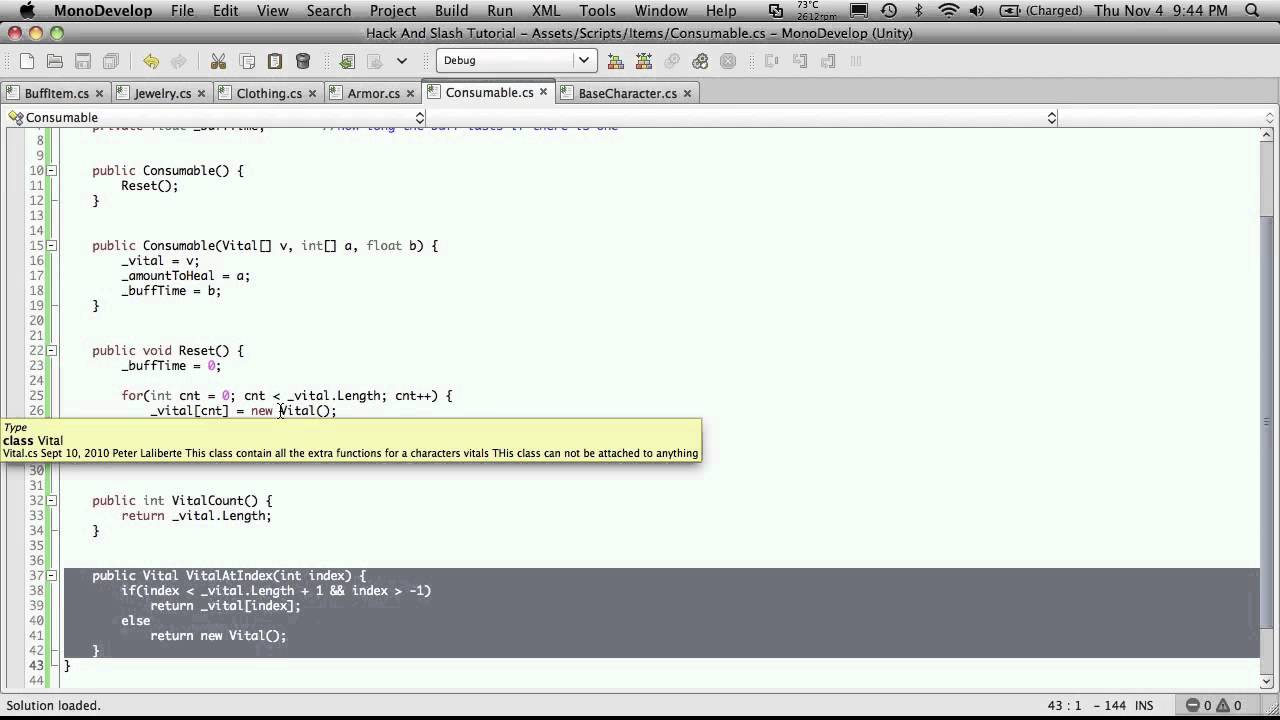Click the Bluetooth status icon
Screen dimensions: 1280x720
pos(919,11)
